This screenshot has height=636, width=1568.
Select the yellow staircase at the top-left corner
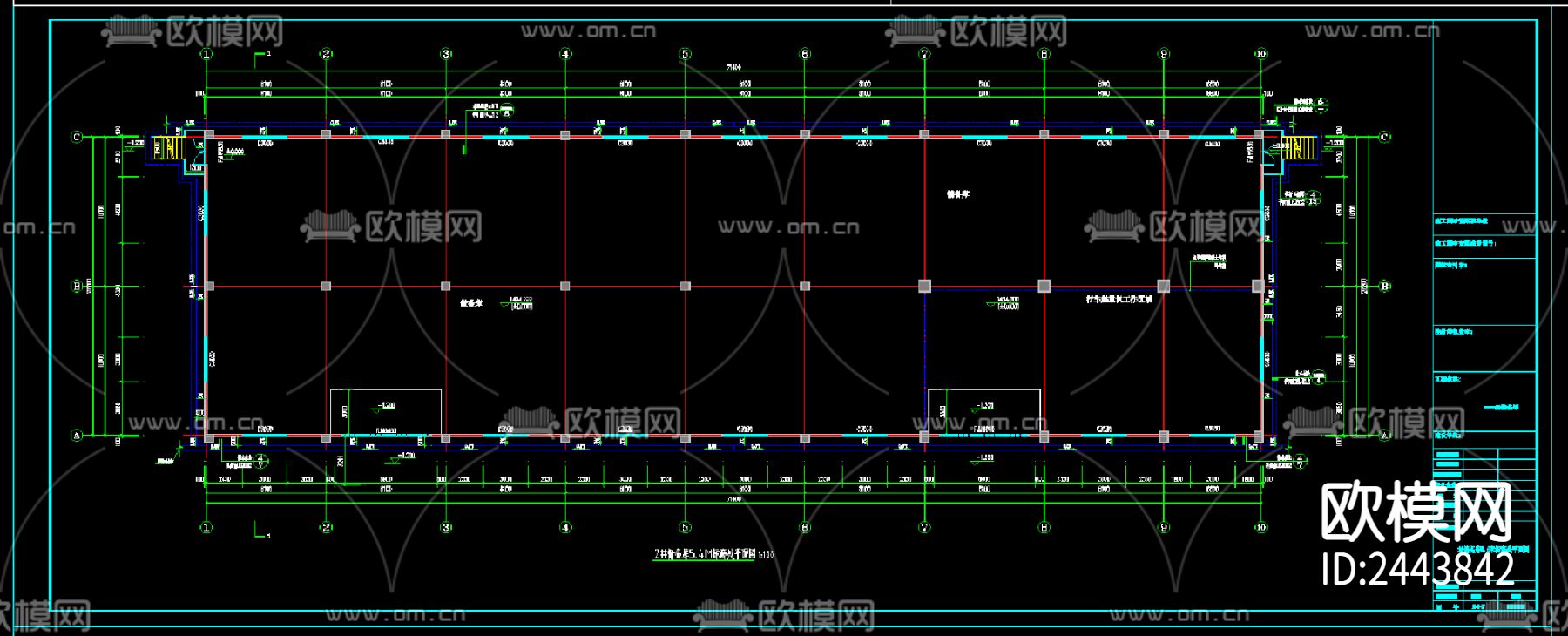click(x=169, y=147)
